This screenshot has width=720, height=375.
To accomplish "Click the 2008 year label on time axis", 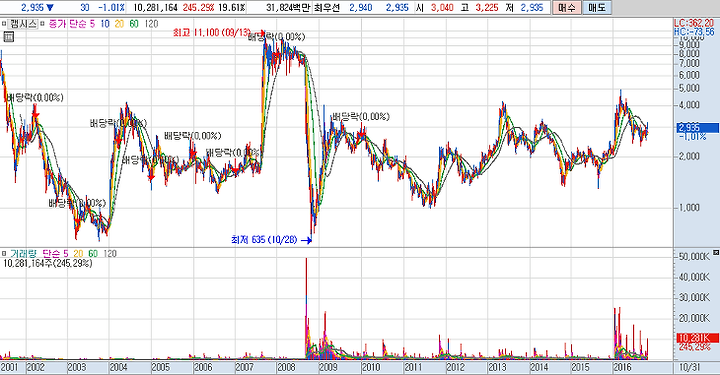I will pos(286,367).
